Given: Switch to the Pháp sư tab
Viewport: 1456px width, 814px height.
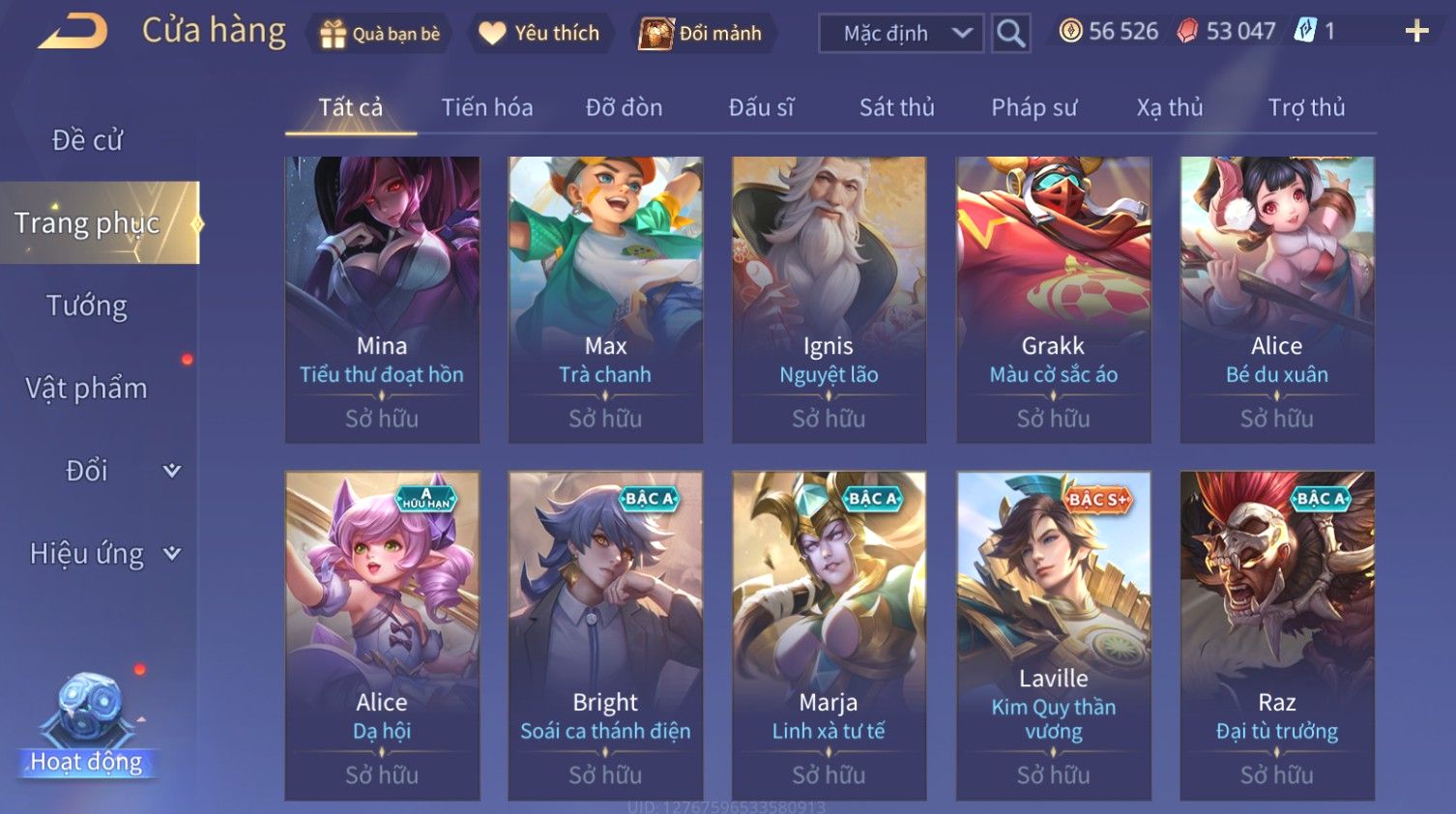Looking at the screenshot, I should (x=1034, y=107).
